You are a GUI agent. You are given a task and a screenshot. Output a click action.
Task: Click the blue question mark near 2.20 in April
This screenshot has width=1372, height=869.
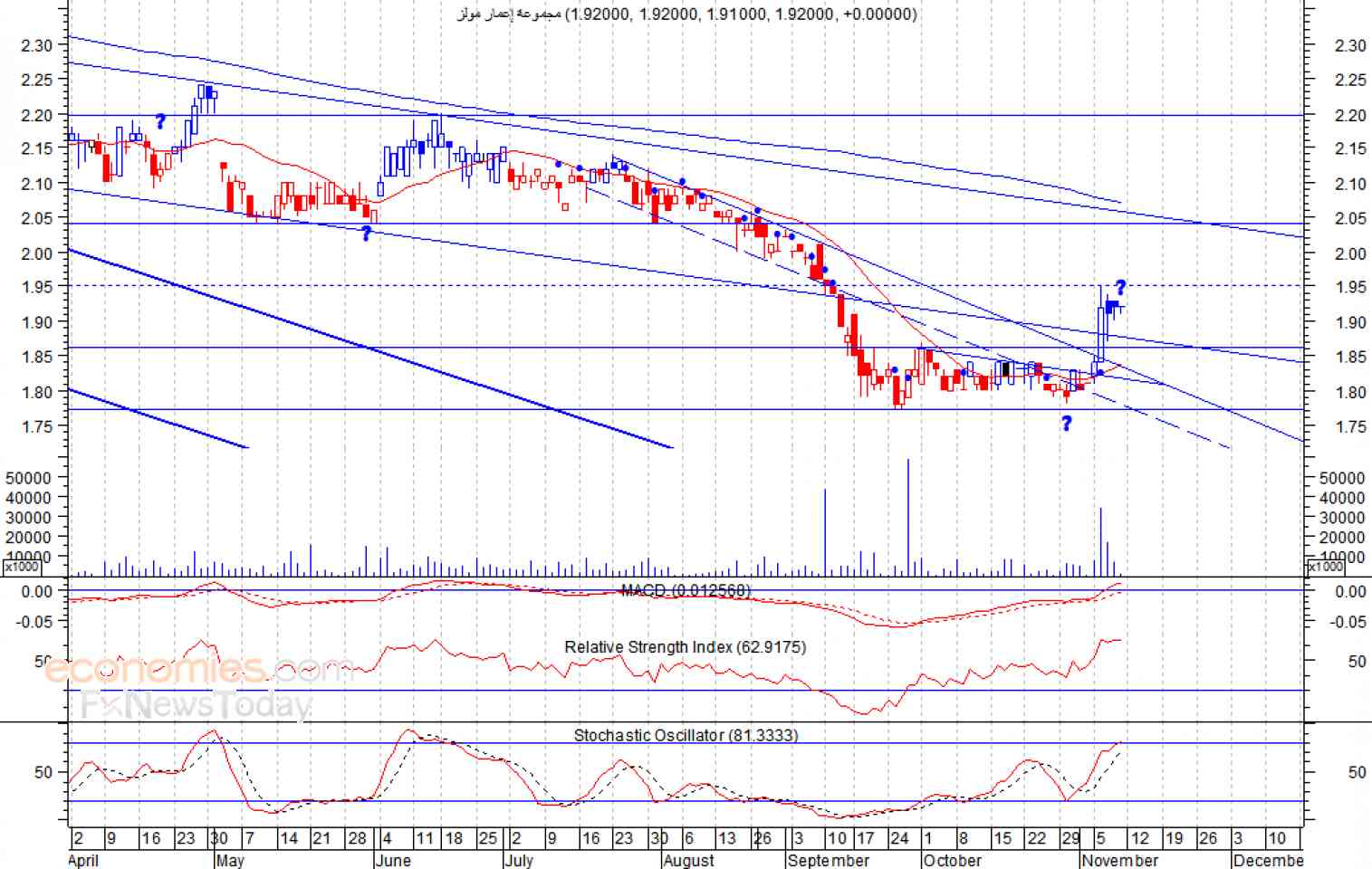(160, 121)
